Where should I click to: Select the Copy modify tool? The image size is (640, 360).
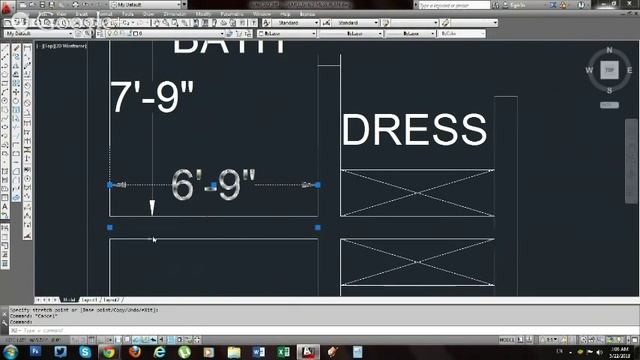(x=16, y=58)
